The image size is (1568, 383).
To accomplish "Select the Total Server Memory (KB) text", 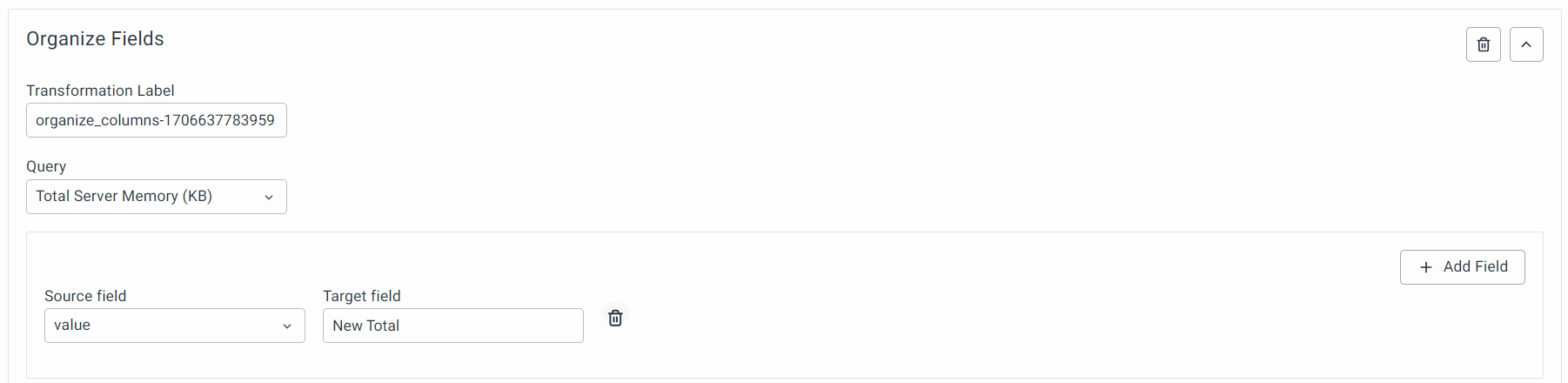I will (x=124, y=196).
